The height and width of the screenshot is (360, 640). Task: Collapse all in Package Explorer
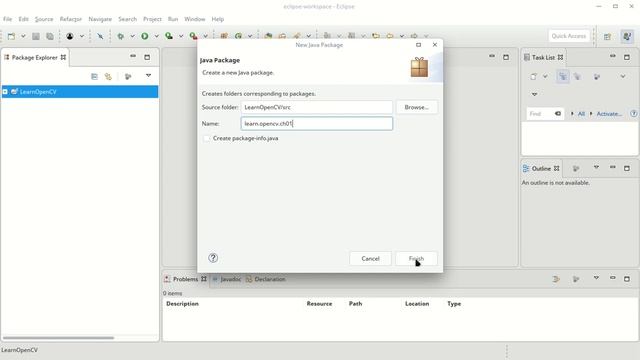pos(94,76)
